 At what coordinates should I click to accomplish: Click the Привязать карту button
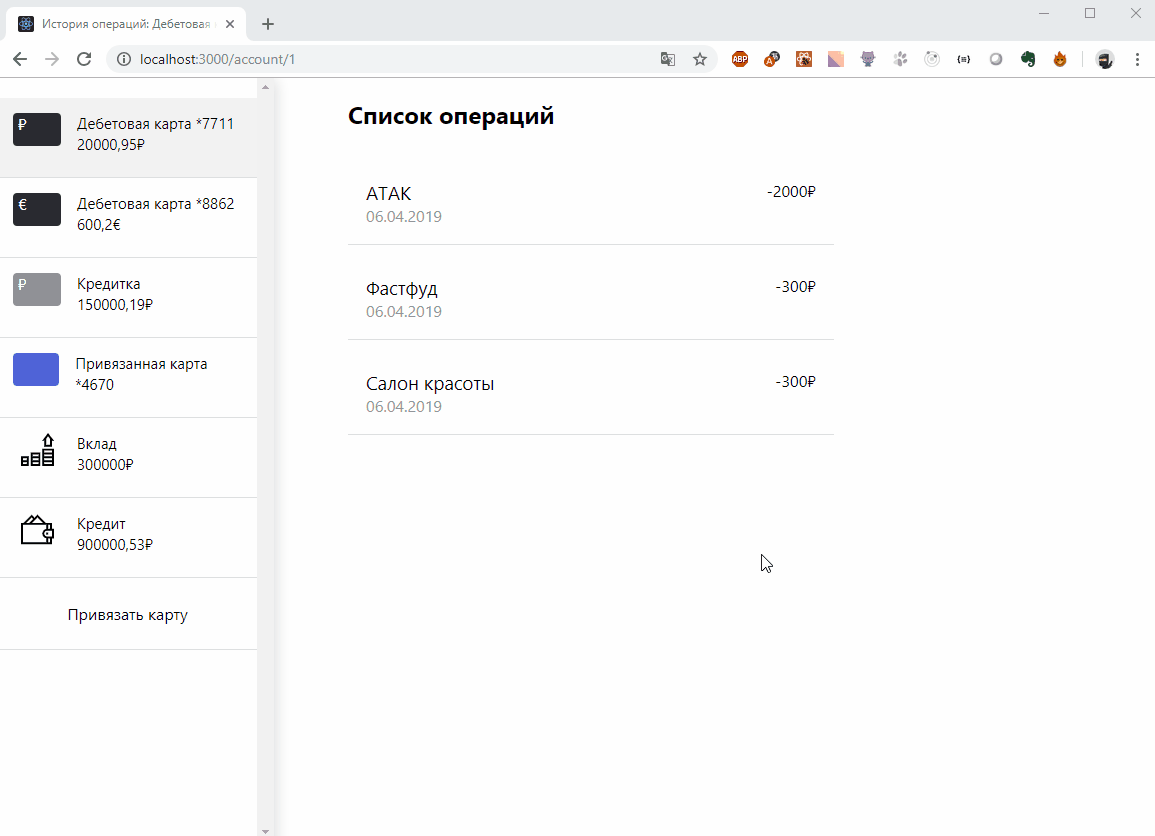click(x=128, y=614)
